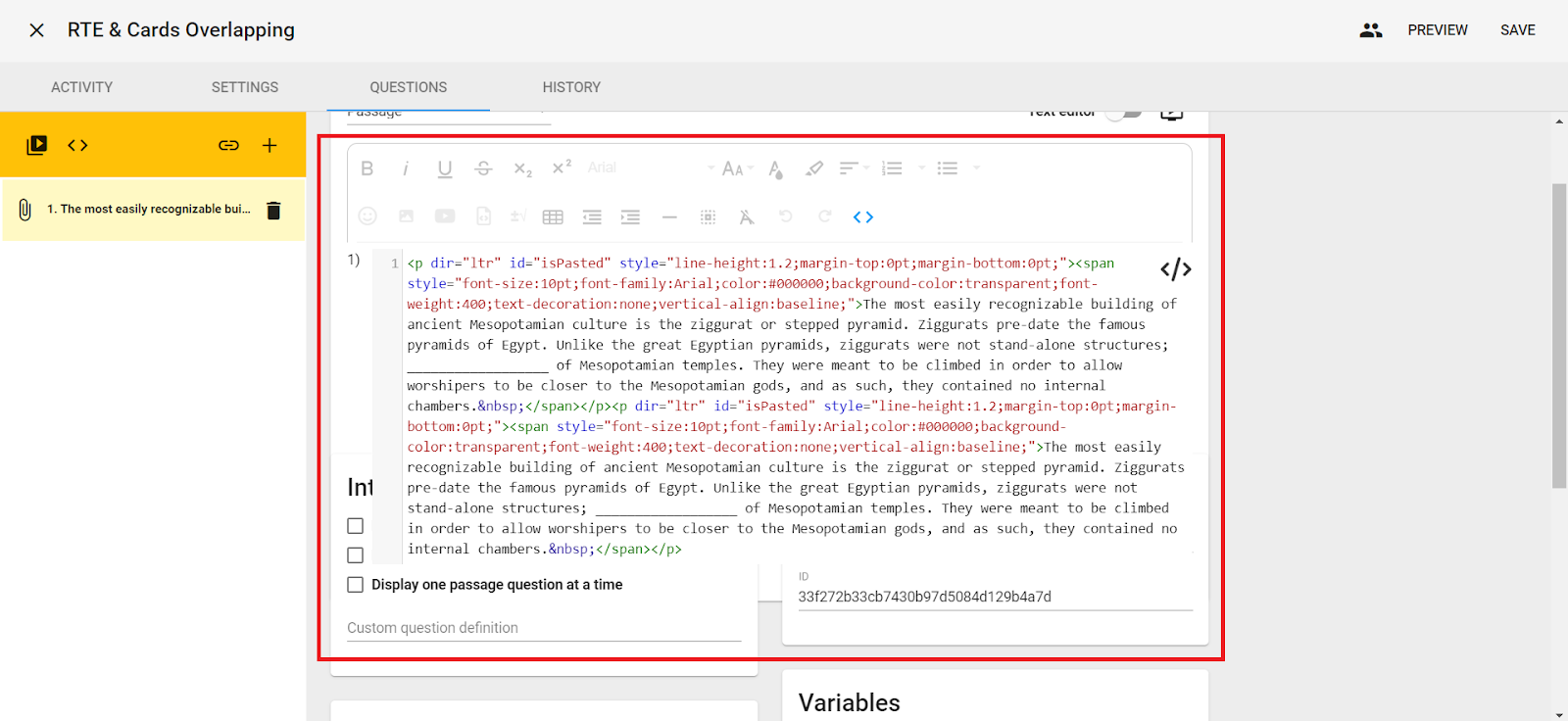
Task: Click the ID field 33f272b33cb7430b97d5084d129b4a7d
Action: pyautogui.click(x=995, y=597)
